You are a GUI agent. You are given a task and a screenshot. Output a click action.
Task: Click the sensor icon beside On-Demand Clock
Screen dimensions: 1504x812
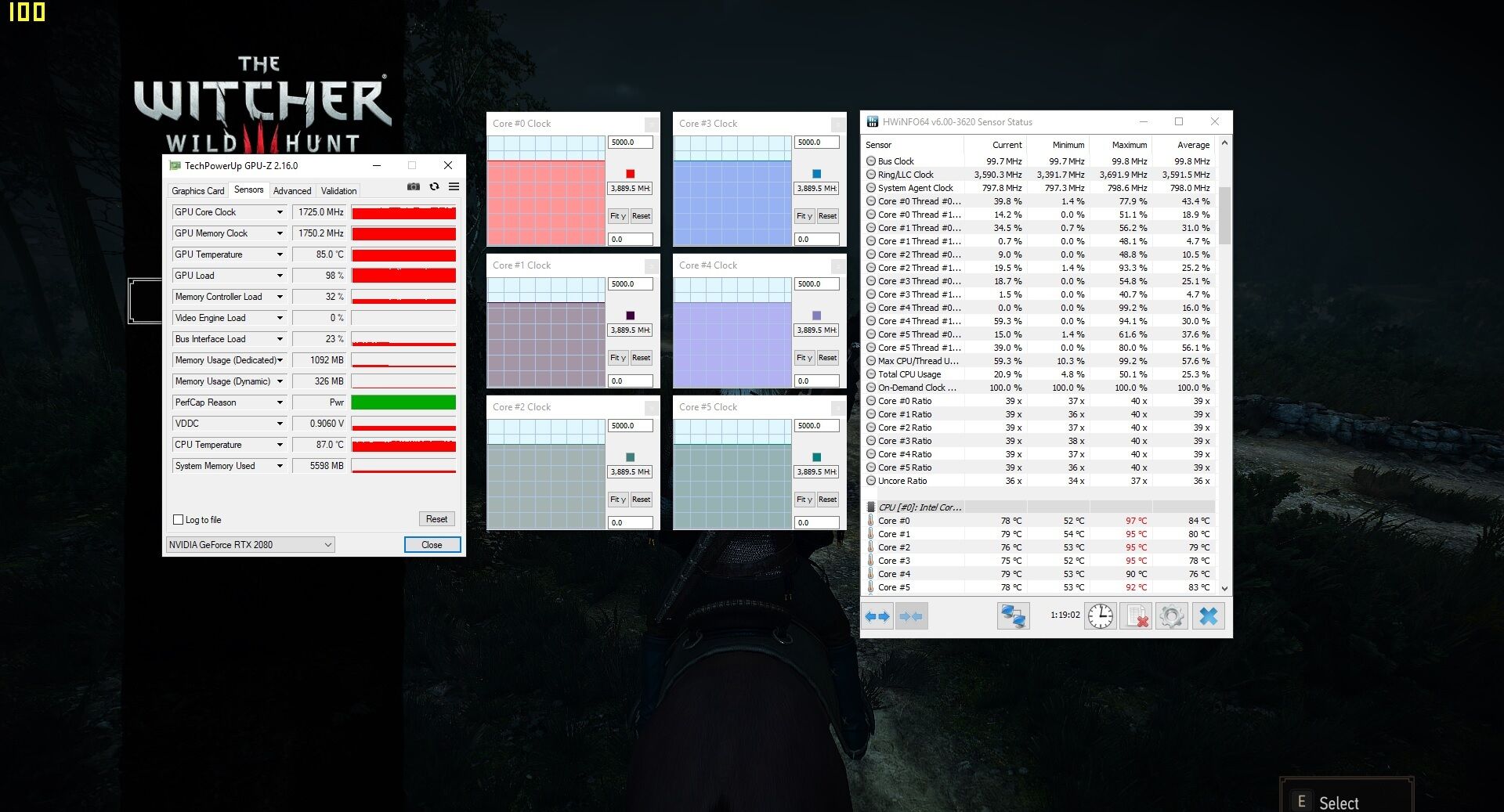tap(871, 387)
